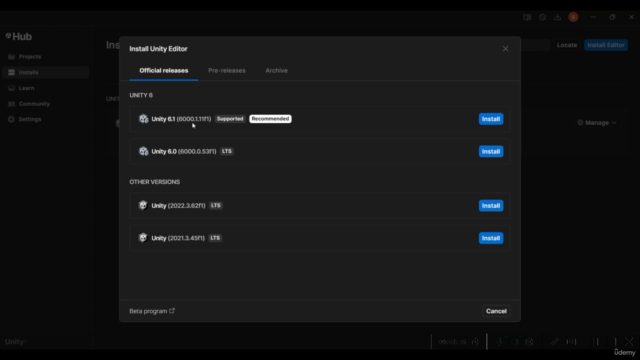The width and height of the screenshot is (640, 360).
Task: Click the Recommended badge on Unity 6.1
Action: click(x=270, y=119)
